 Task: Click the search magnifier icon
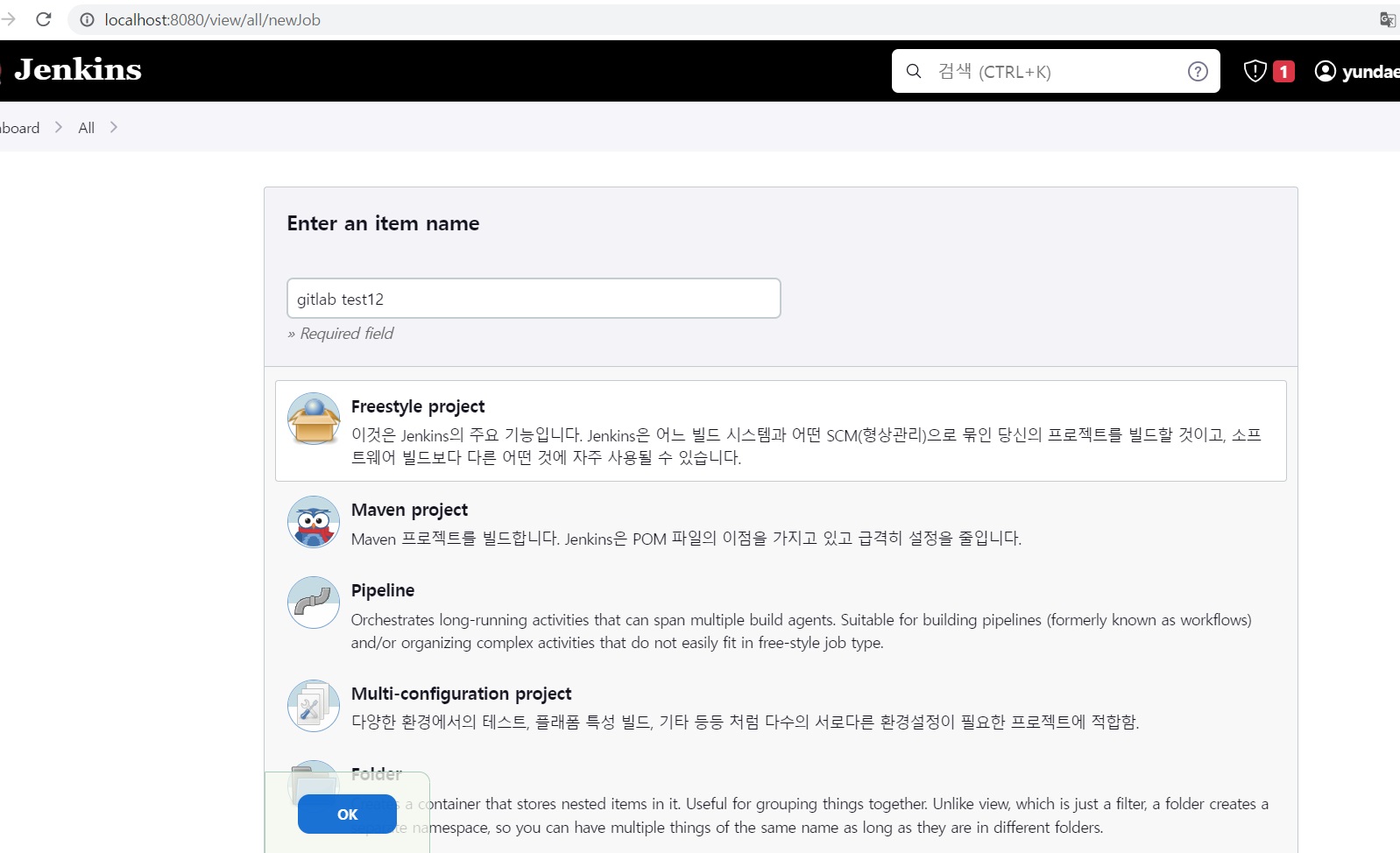[x=914, y=71]
